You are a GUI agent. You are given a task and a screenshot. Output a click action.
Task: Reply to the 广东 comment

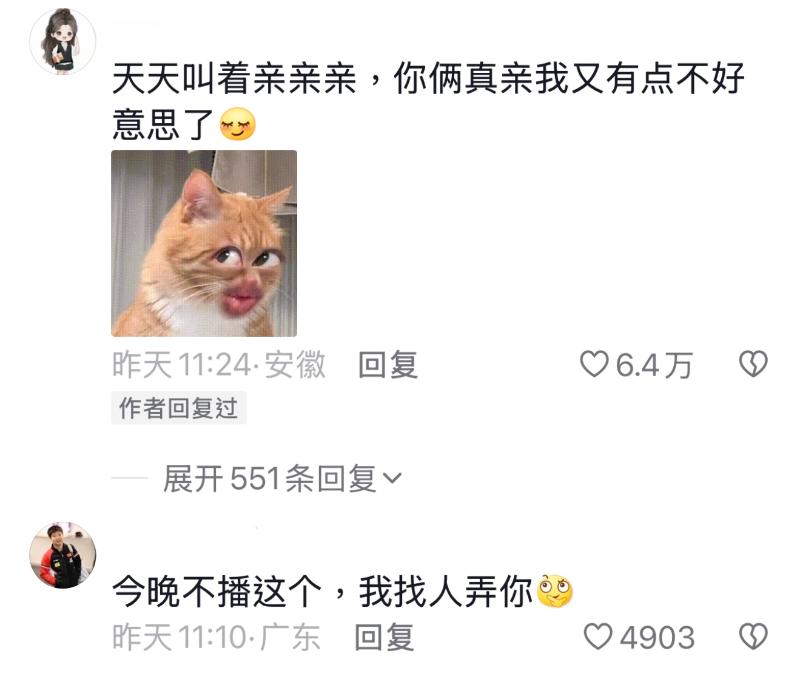[x=384, y=637]
